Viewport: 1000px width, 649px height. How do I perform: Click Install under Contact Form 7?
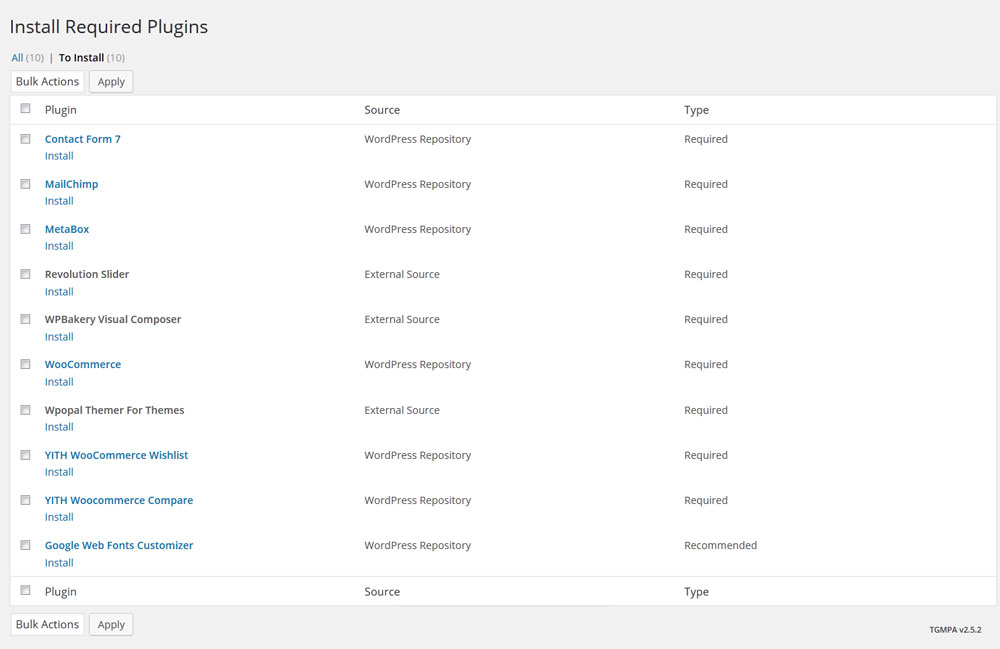click(59, 156)
